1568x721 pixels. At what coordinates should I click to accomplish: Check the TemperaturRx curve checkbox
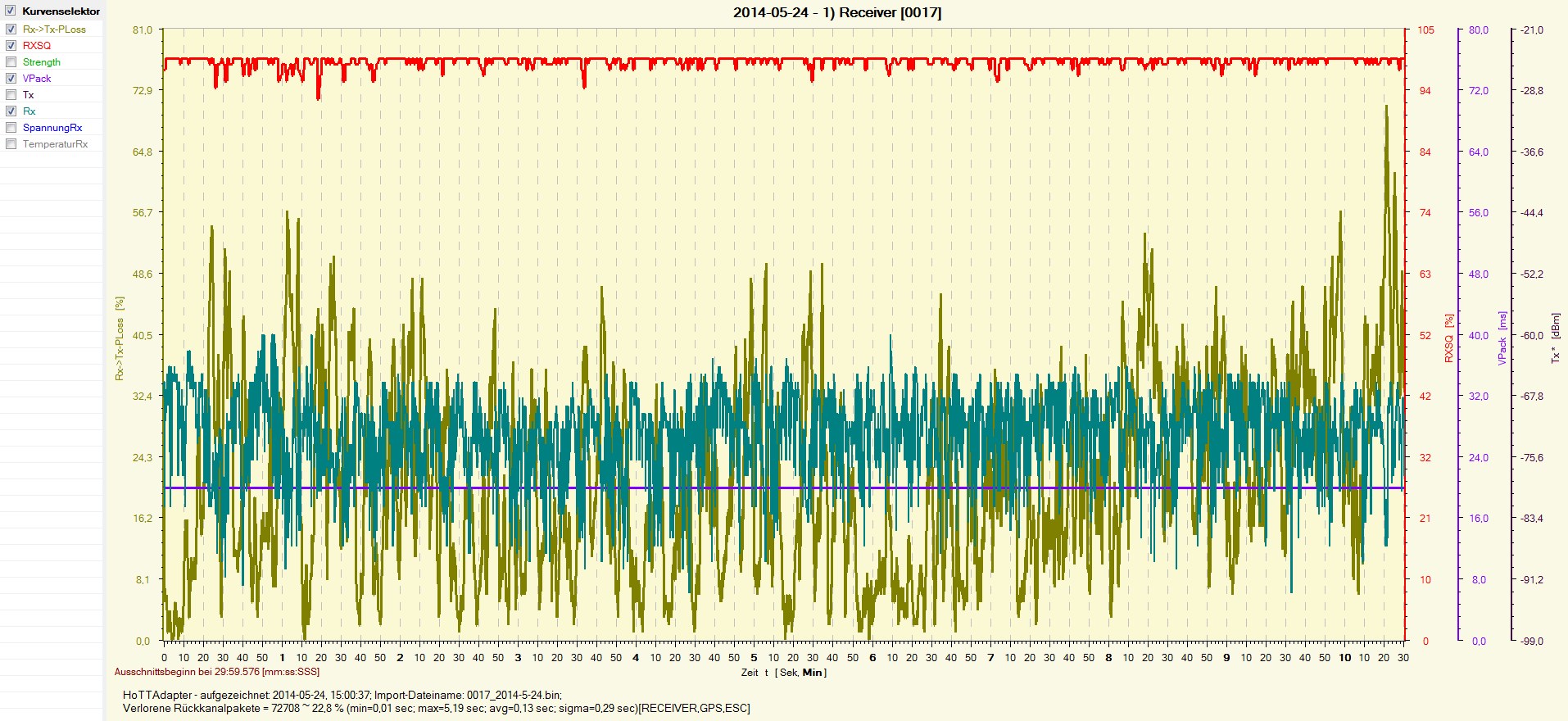tap(11, 144)
